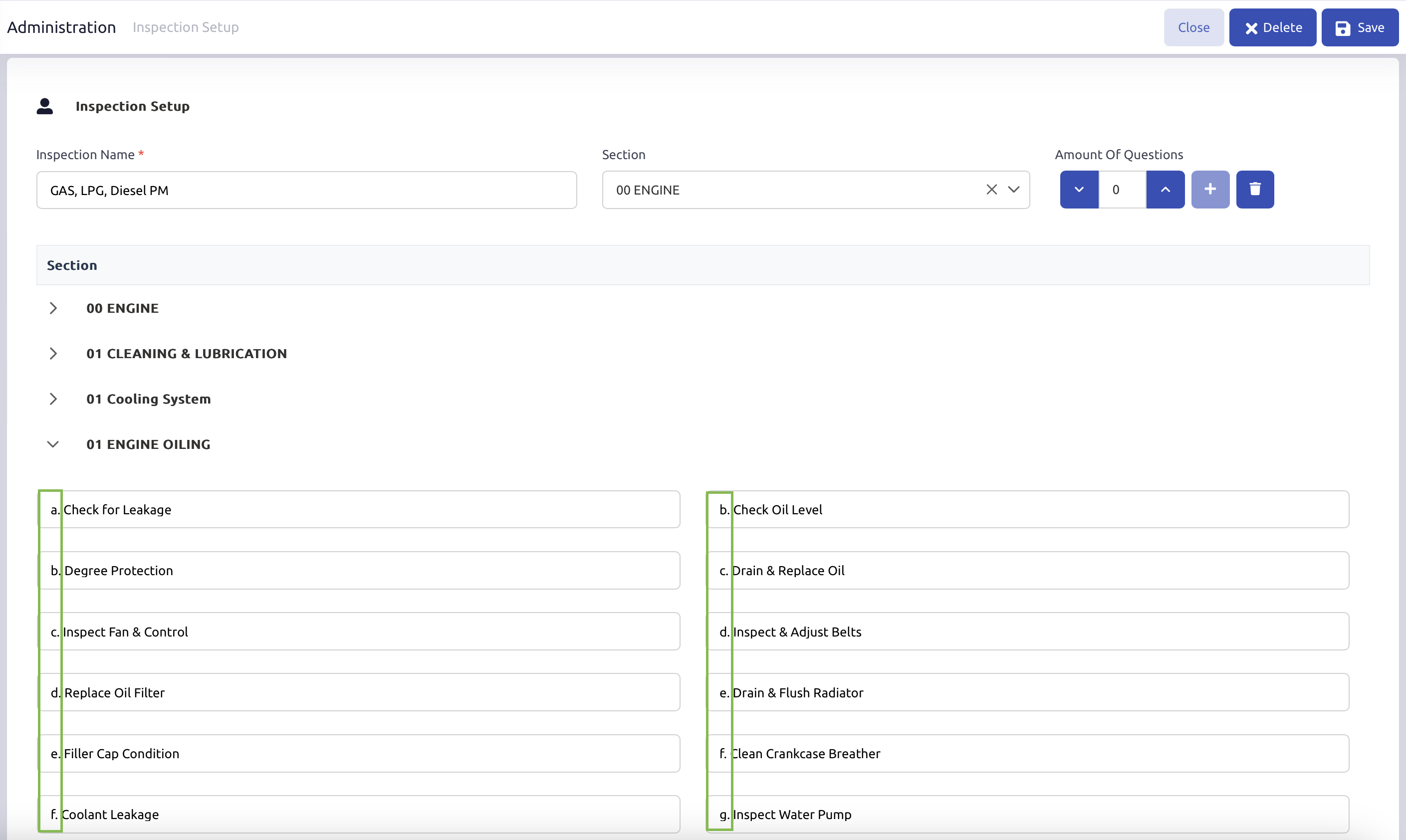Increase amount of questions with up arrow
This screenshot has height=840, width=1406.
(1165, 190)
